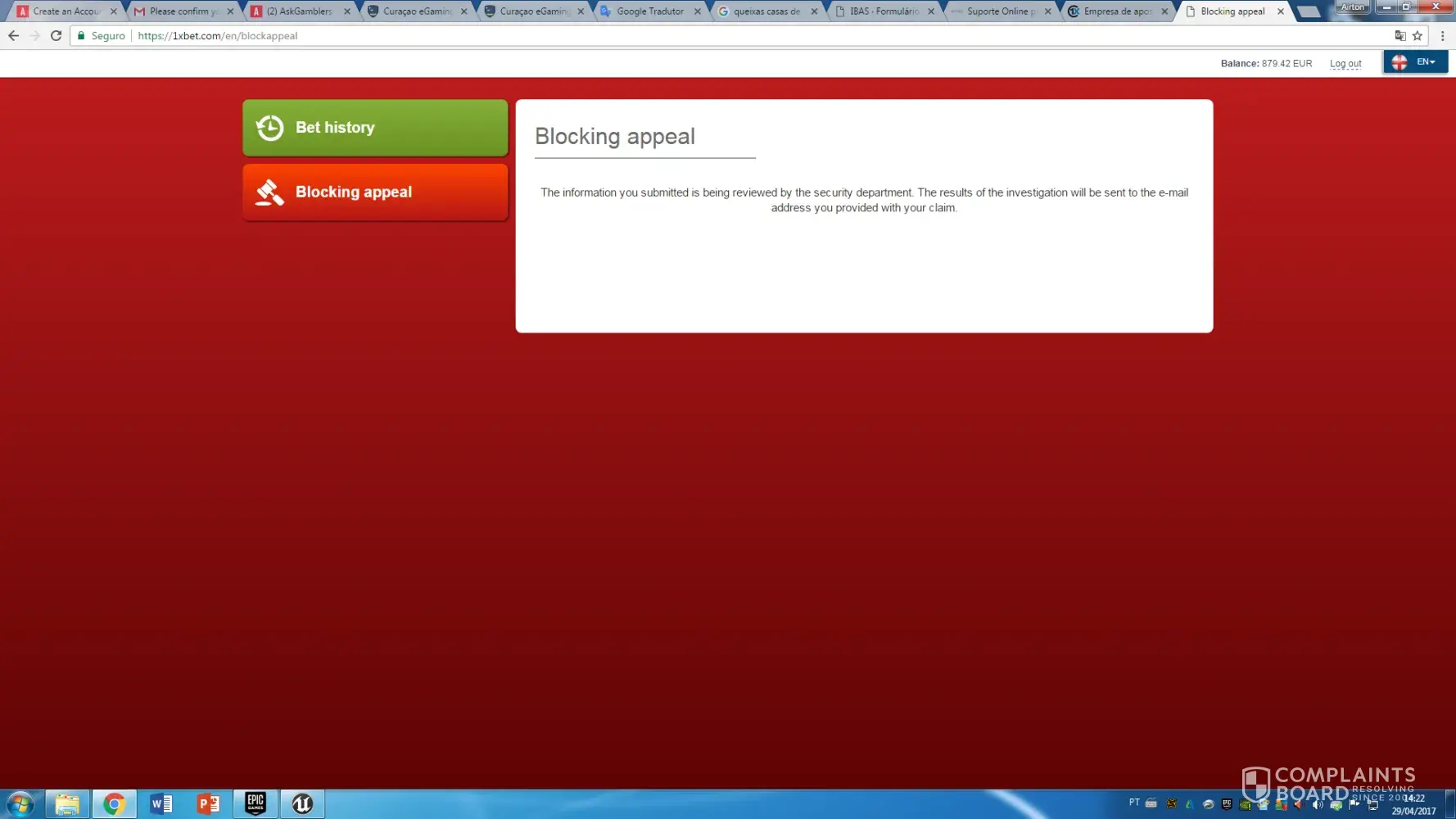Switch to the queixas casas de tab

click(766, 11)
